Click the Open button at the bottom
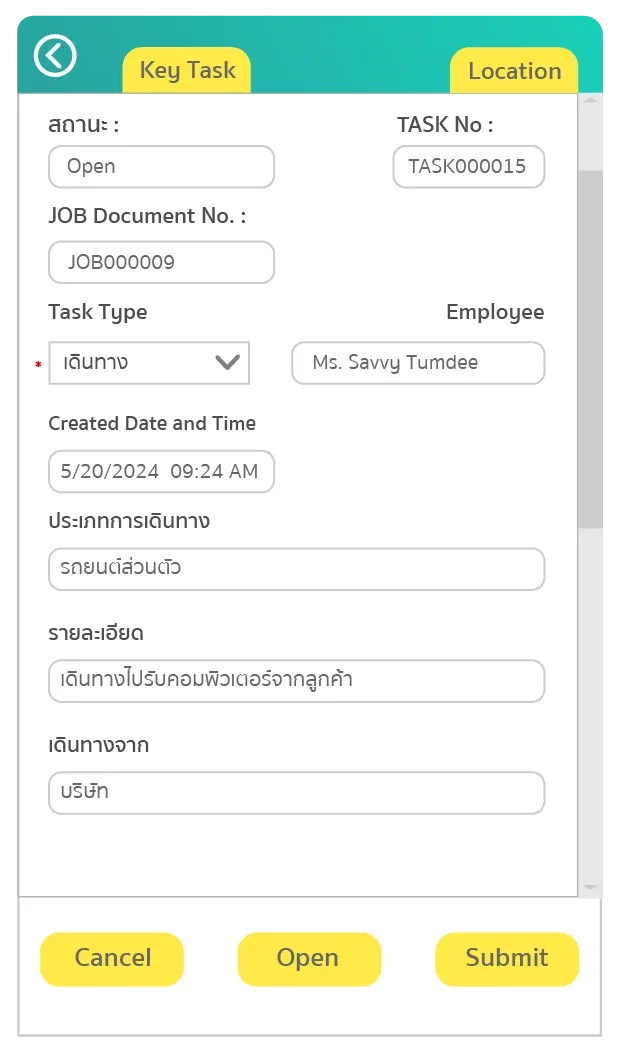This screenshot has width=626, height=1043. 308,958
